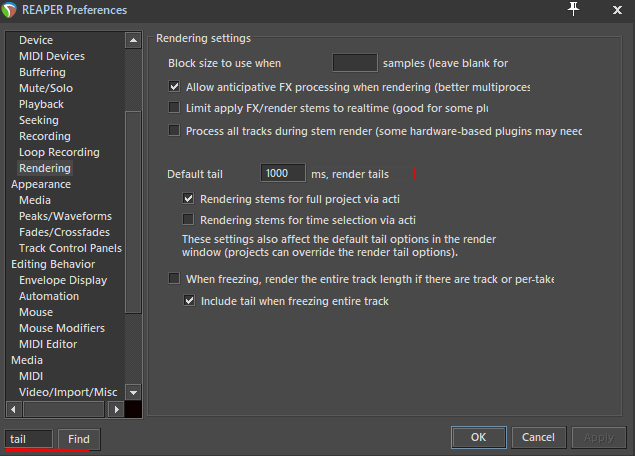Select Device in the preferences tree
Screen dimensions: 635x456
click(36, 40)
